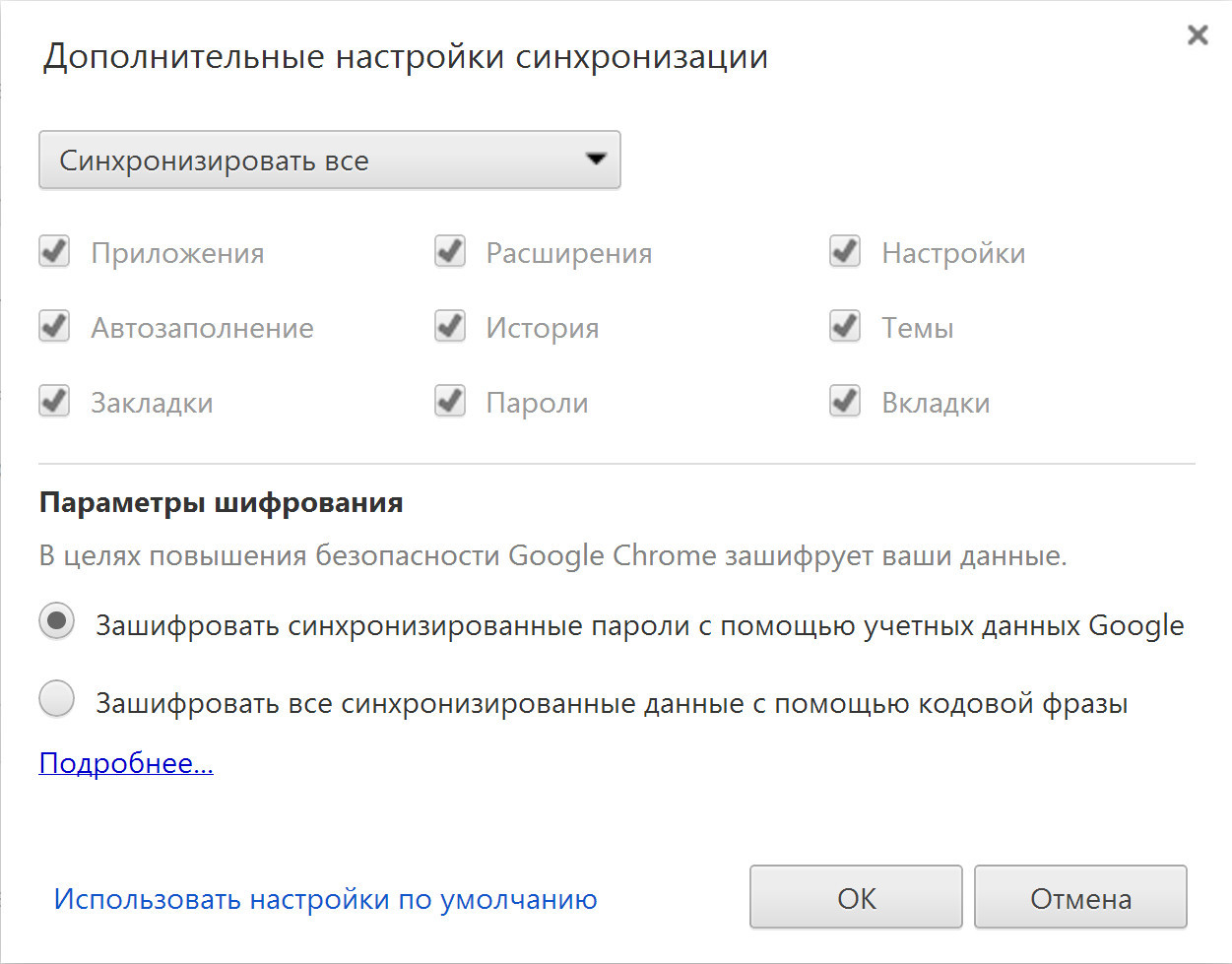Click 'Использовать настройки по умолчанию' link

point(325,899)
